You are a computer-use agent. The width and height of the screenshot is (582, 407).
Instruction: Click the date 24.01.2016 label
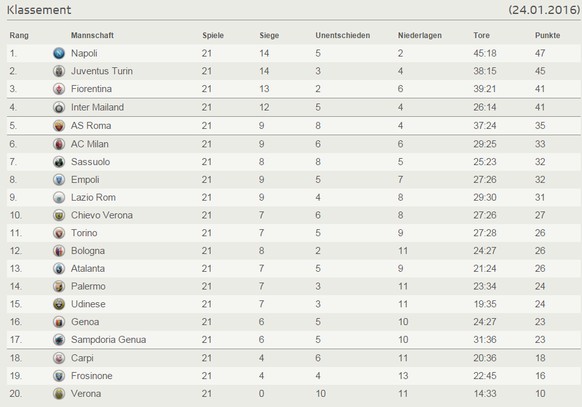point(544,10)
